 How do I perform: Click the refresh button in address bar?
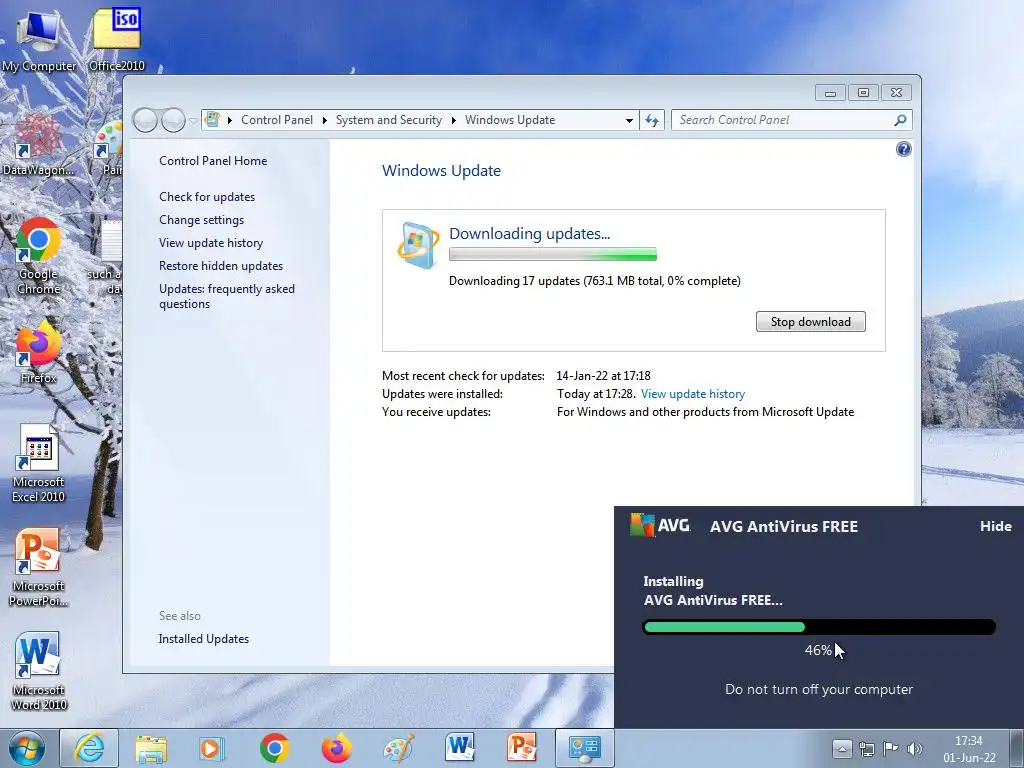pos(652,120)
